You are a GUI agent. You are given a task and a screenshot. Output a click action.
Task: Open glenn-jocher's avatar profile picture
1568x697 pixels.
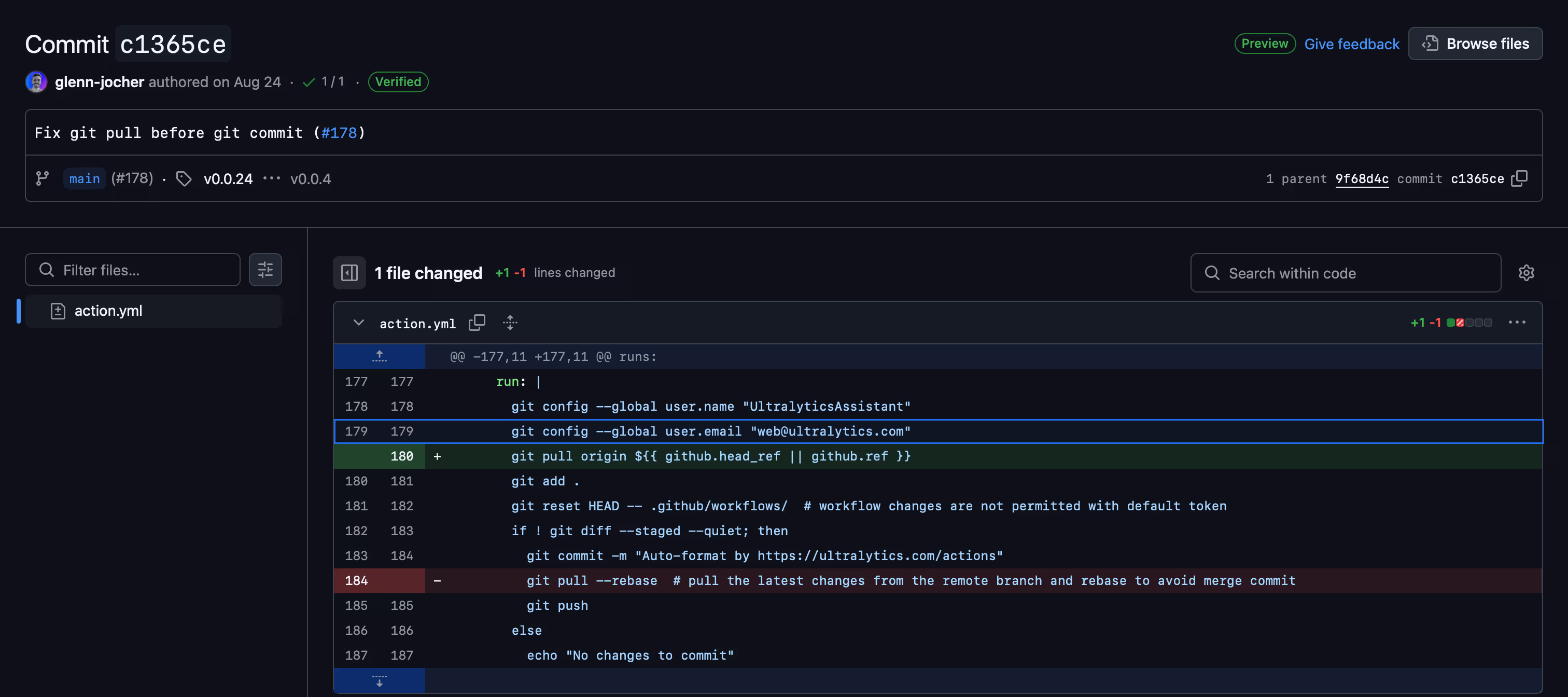pos(36,81)
